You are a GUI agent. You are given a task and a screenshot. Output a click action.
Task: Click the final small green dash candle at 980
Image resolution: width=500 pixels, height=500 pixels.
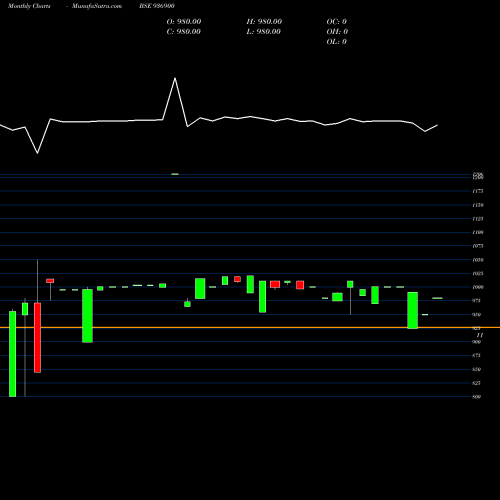(x=437, y=298)
